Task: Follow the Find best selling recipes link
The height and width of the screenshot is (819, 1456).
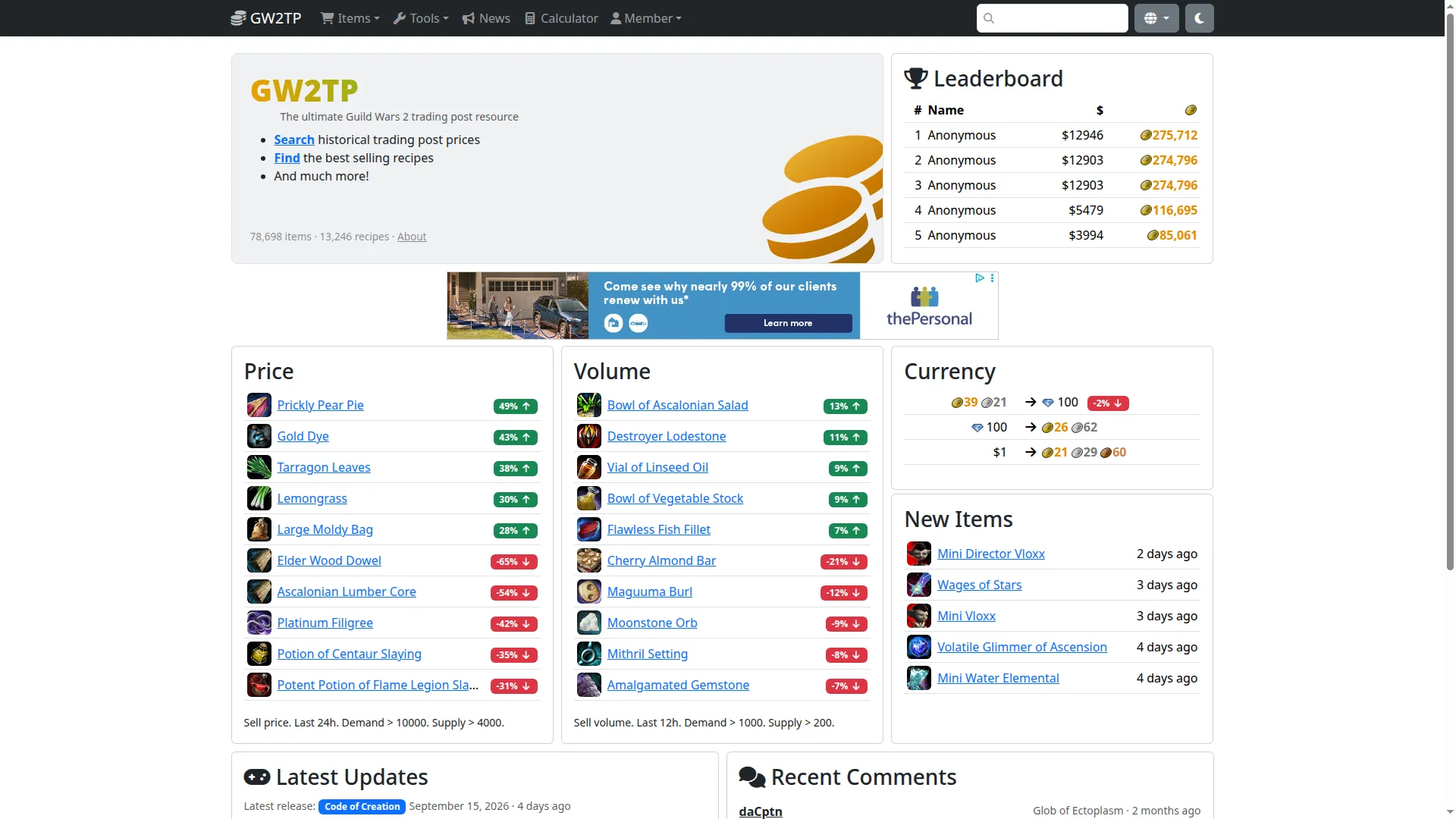Action: pos(287,158)
